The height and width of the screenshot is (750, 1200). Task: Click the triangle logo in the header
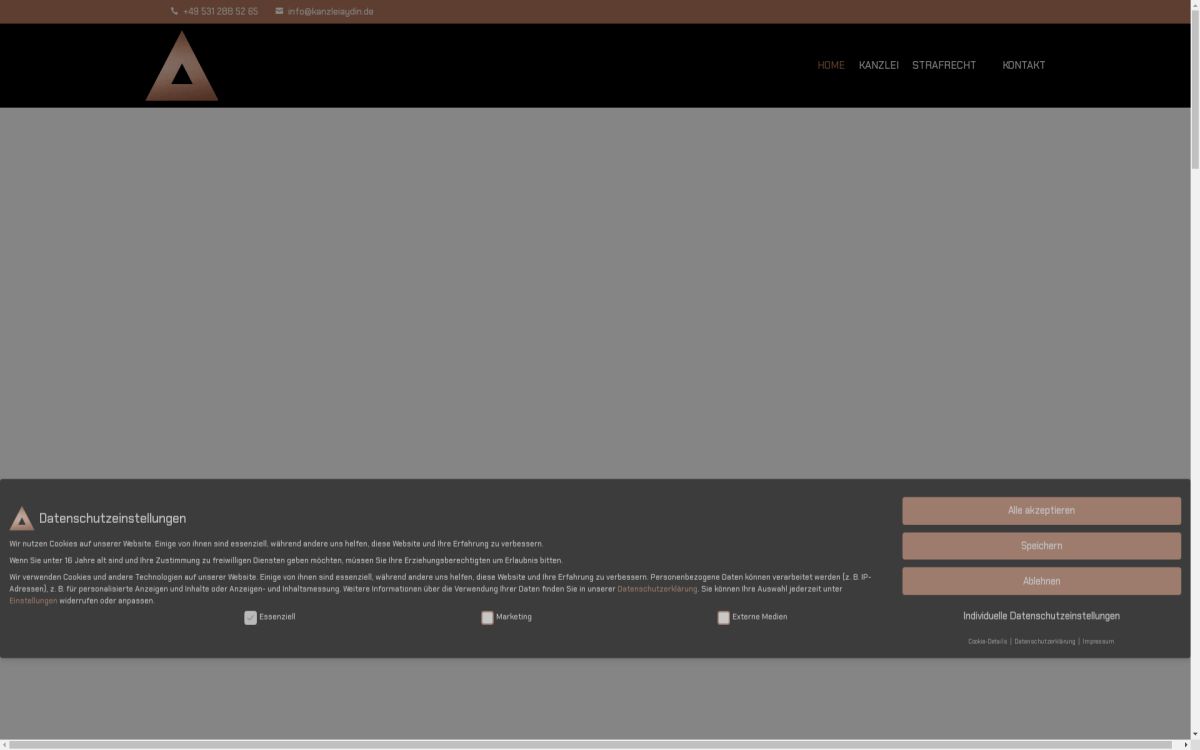pos(181,67)
